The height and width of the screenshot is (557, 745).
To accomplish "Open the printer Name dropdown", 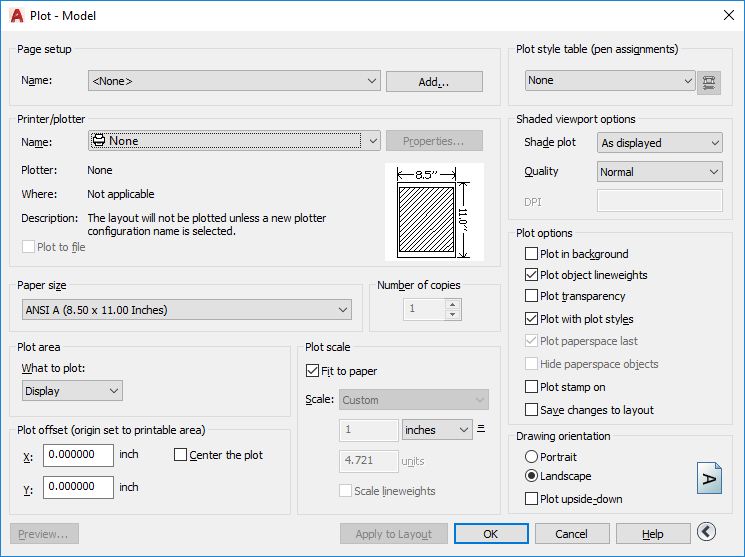I will [234, 141].
